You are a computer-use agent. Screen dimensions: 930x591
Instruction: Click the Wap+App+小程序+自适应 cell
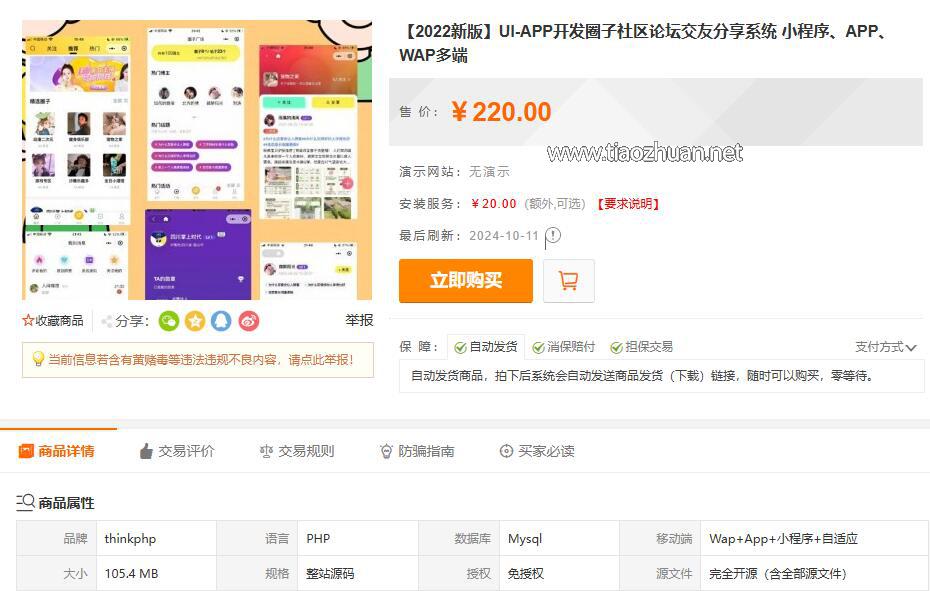coord(815,538)
